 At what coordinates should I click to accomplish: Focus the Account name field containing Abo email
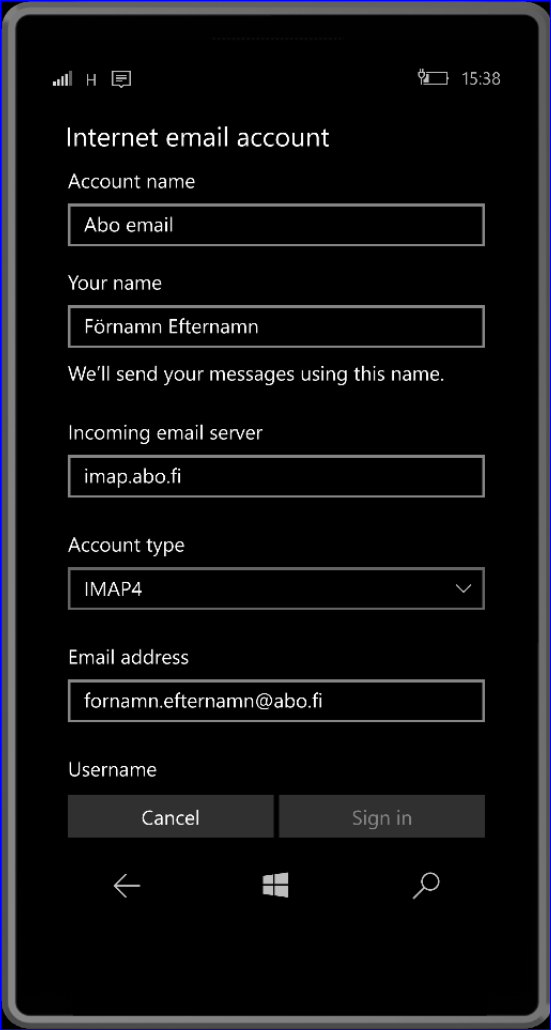click(x=276, y=225)
